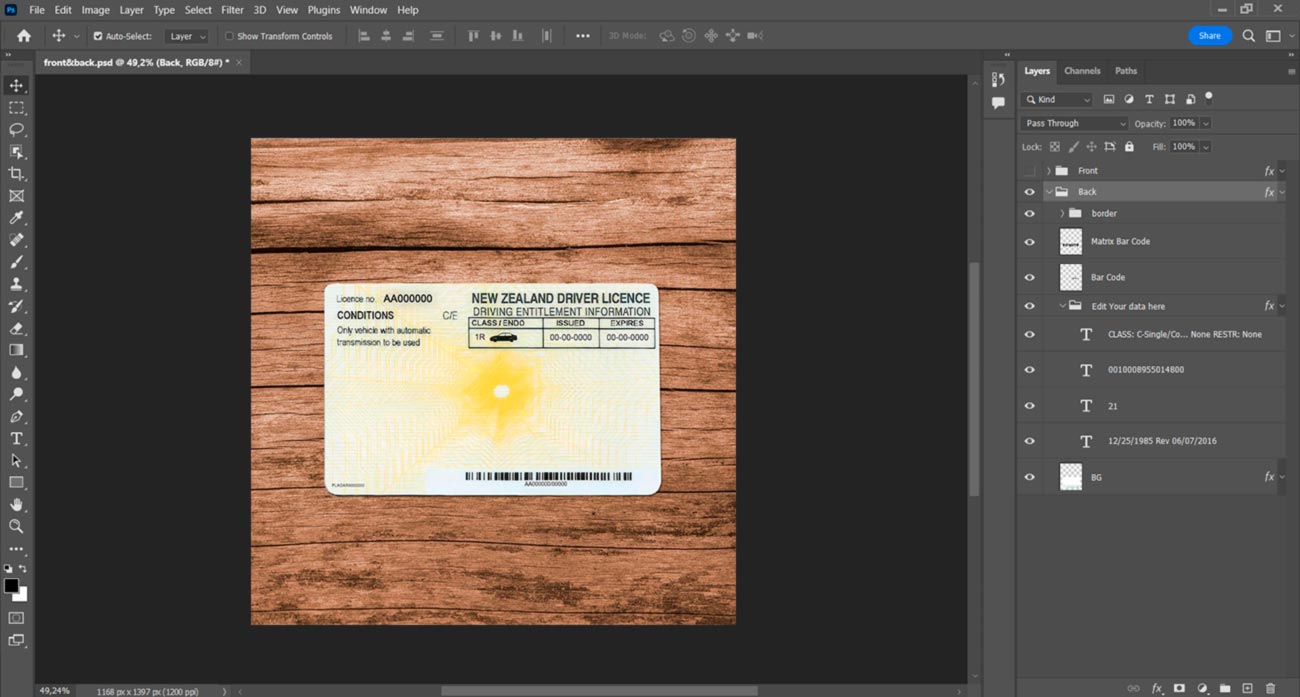Select the Hand tool

[17, 505]
